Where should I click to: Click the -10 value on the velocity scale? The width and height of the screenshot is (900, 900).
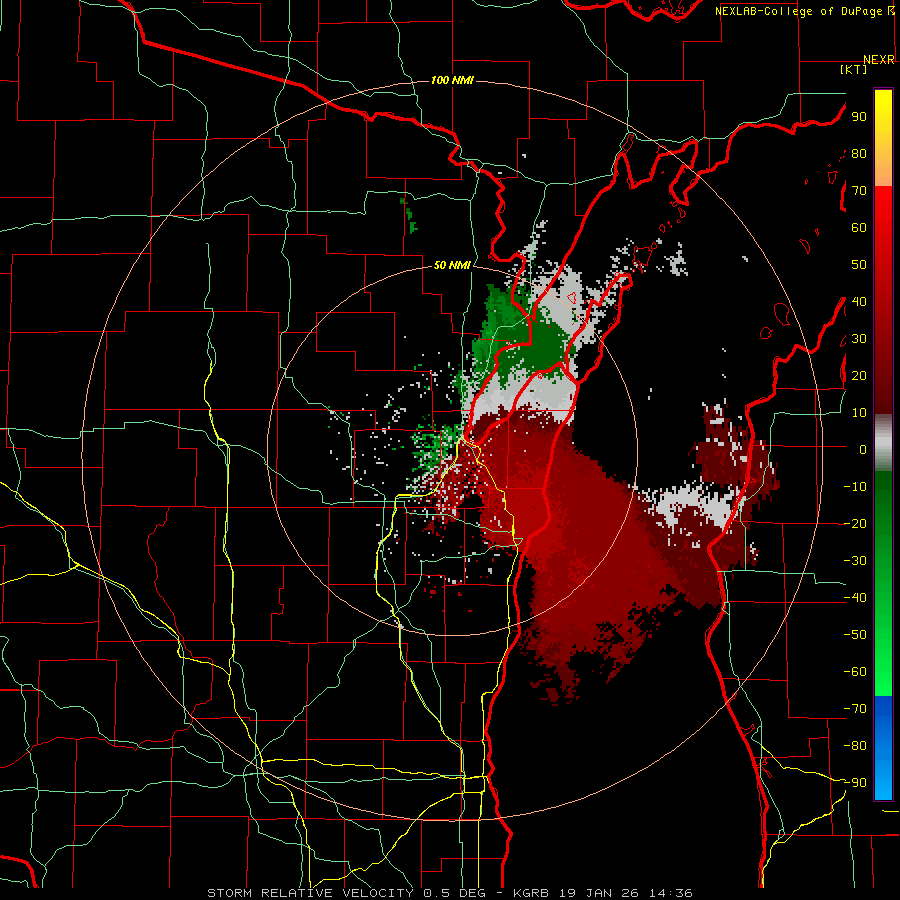tap(855, 487)
